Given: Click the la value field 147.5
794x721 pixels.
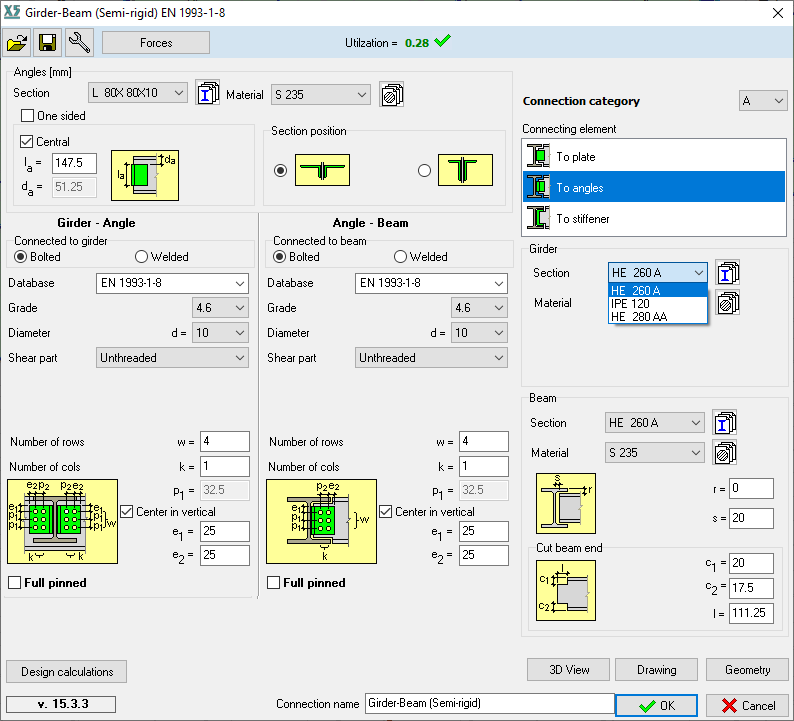Looking at the screenshot, I should coord(74,163).
